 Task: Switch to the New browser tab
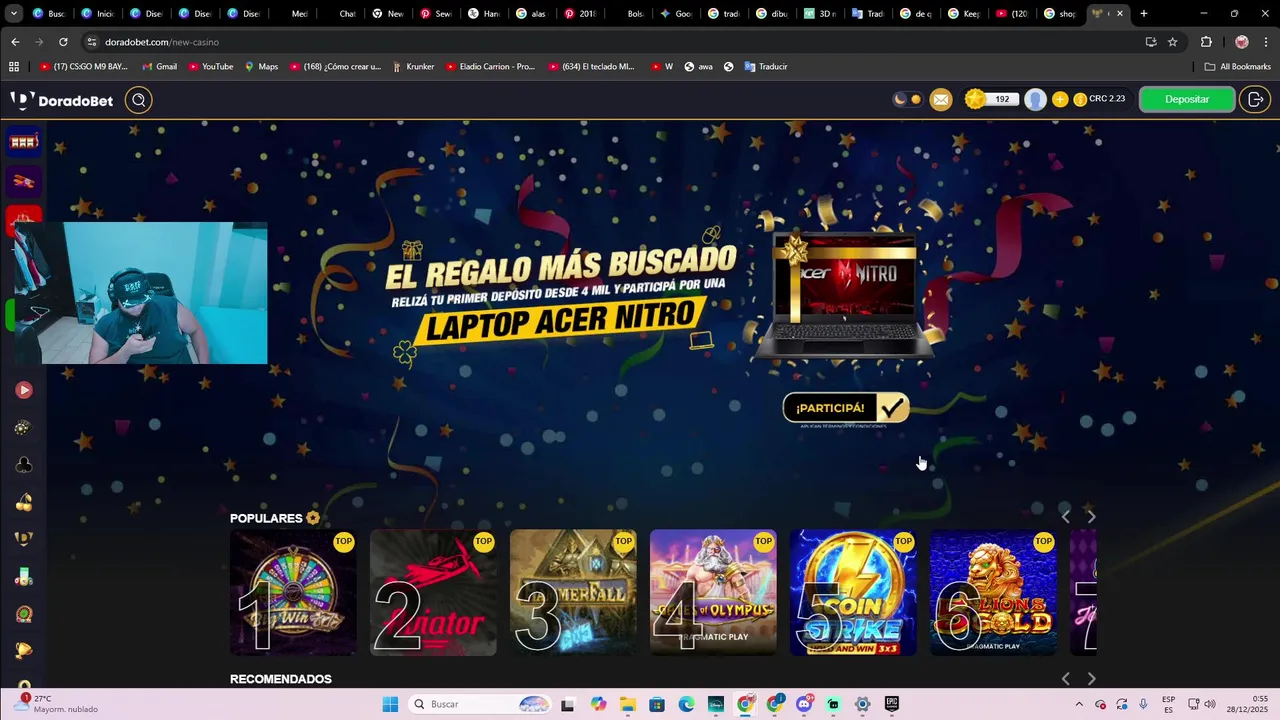point(388,14)
